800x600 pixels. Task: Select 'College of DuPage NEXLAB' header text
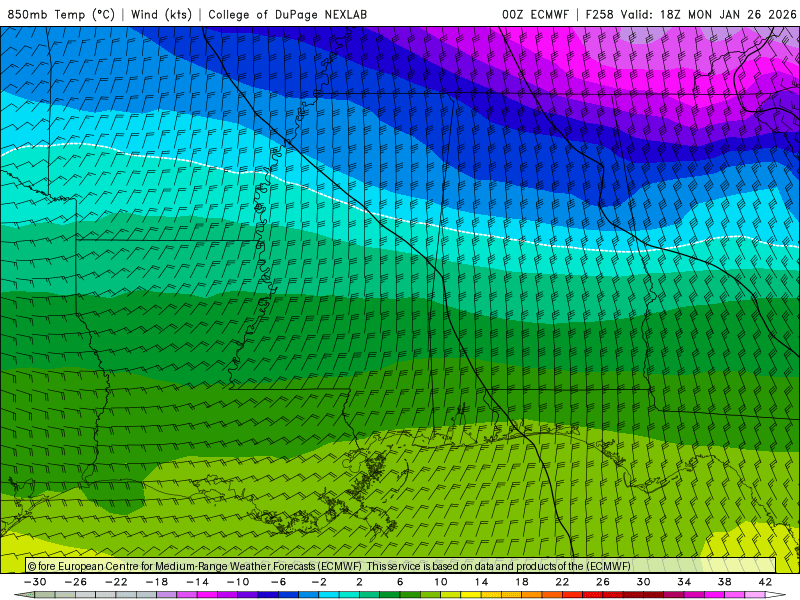point(287,14)
